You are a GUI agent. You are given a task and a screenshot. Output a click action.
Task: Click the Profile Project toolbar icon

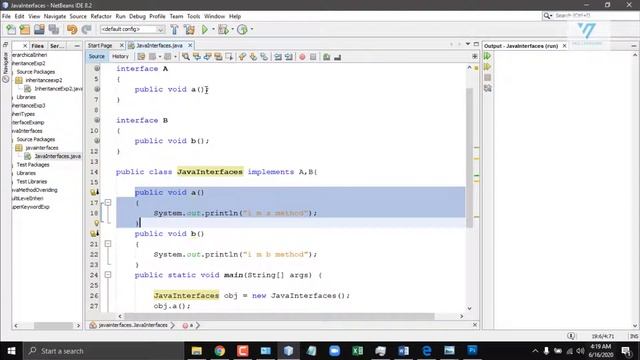[x=242, y=29]
